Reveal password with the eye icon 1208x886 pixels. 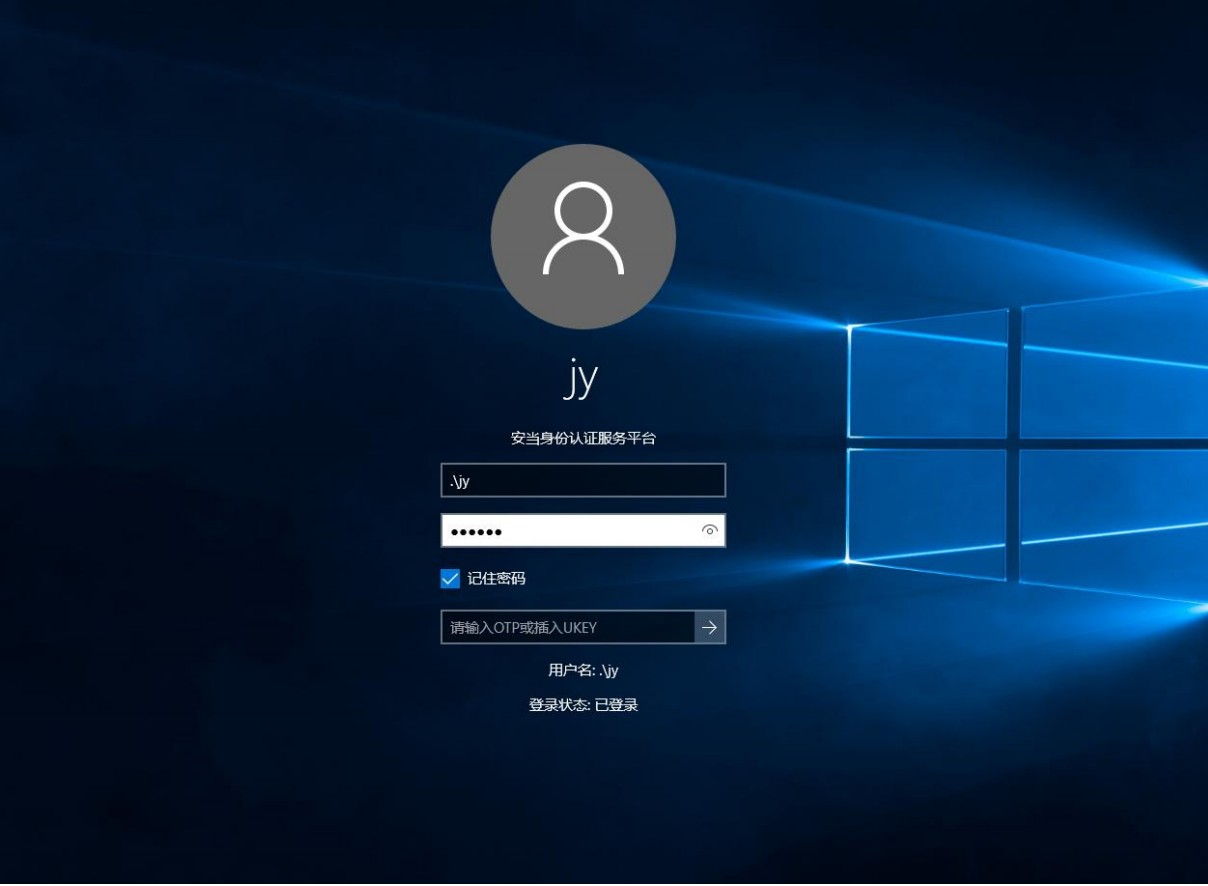(x=710, y=530)
